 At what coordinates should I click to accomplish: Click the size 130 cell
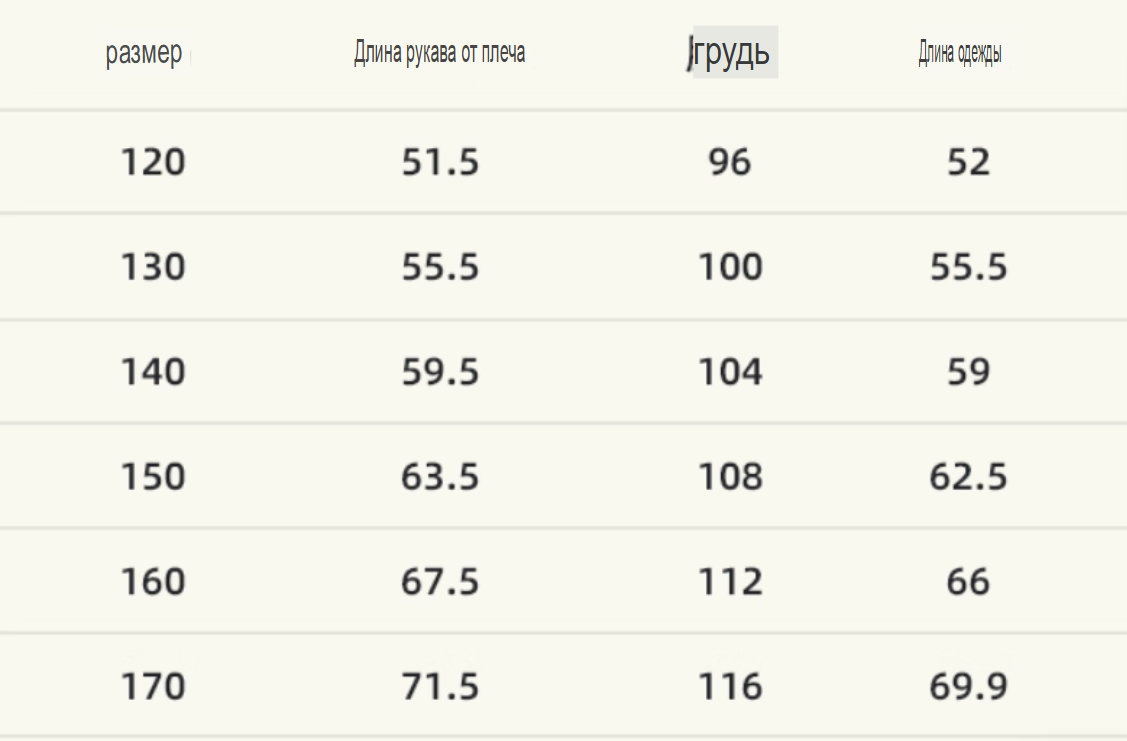point(153,267)
